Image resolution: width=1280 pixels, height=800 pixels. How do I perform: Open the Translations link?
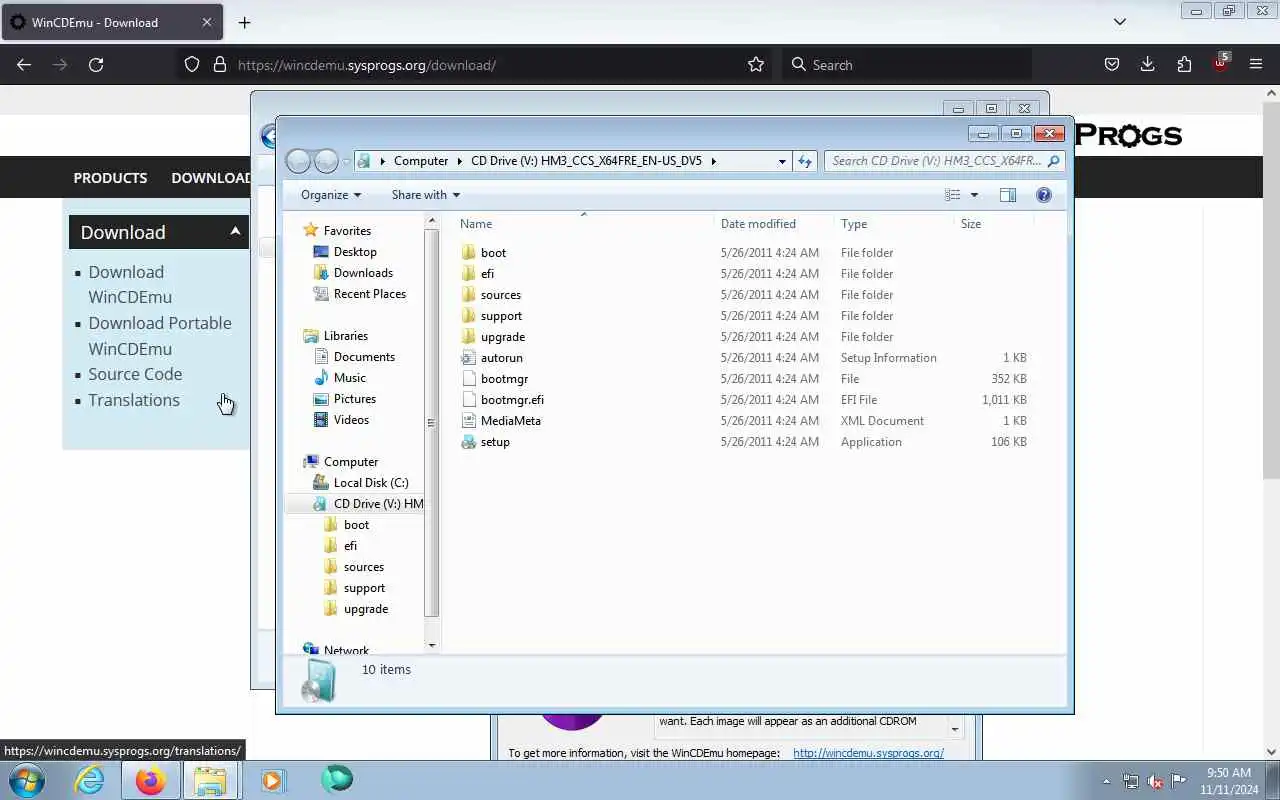134,400
